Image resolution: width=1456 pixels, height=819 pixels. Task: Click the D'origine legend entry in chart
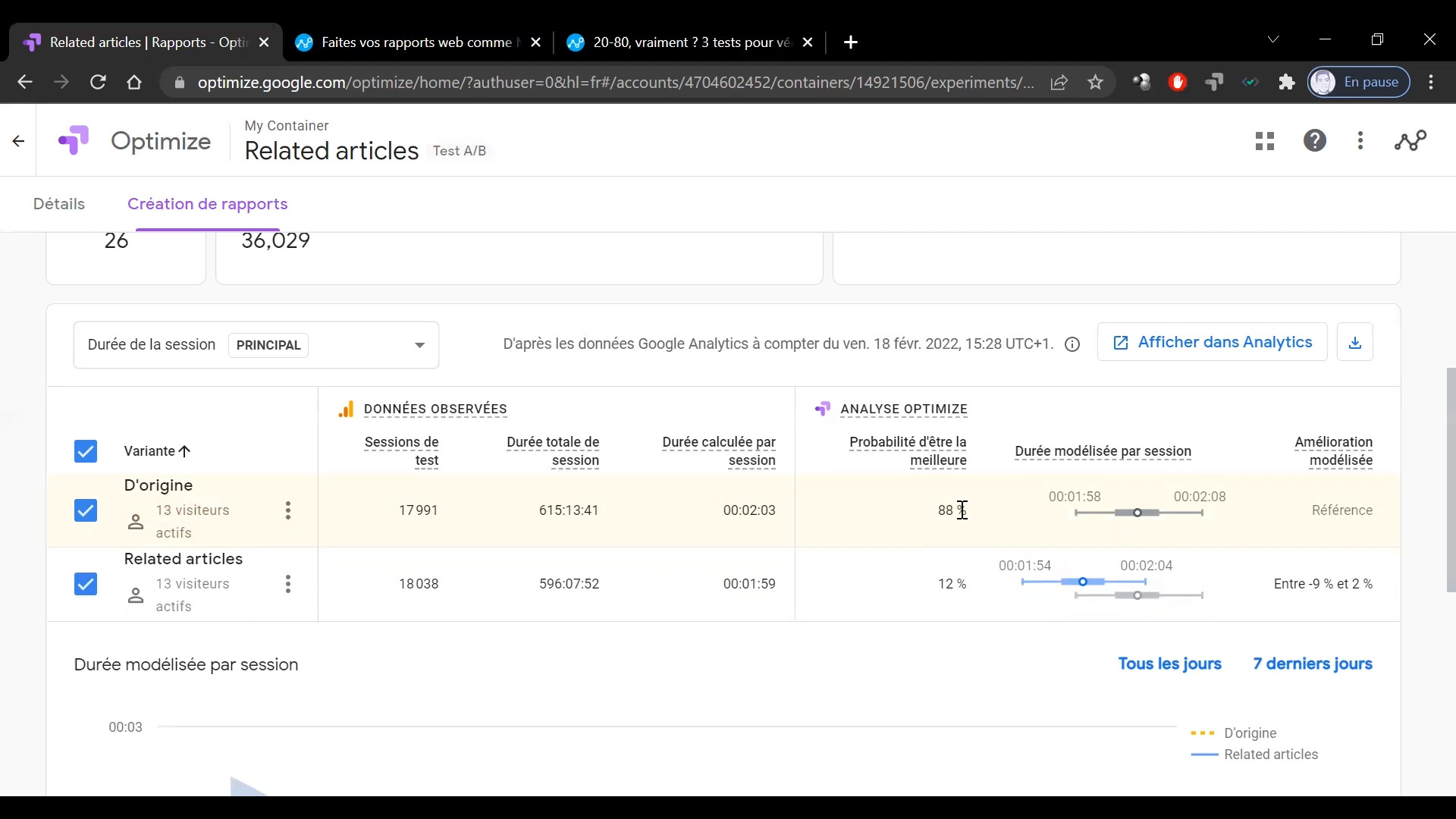pyautogui.click(x=1234, y=733)
